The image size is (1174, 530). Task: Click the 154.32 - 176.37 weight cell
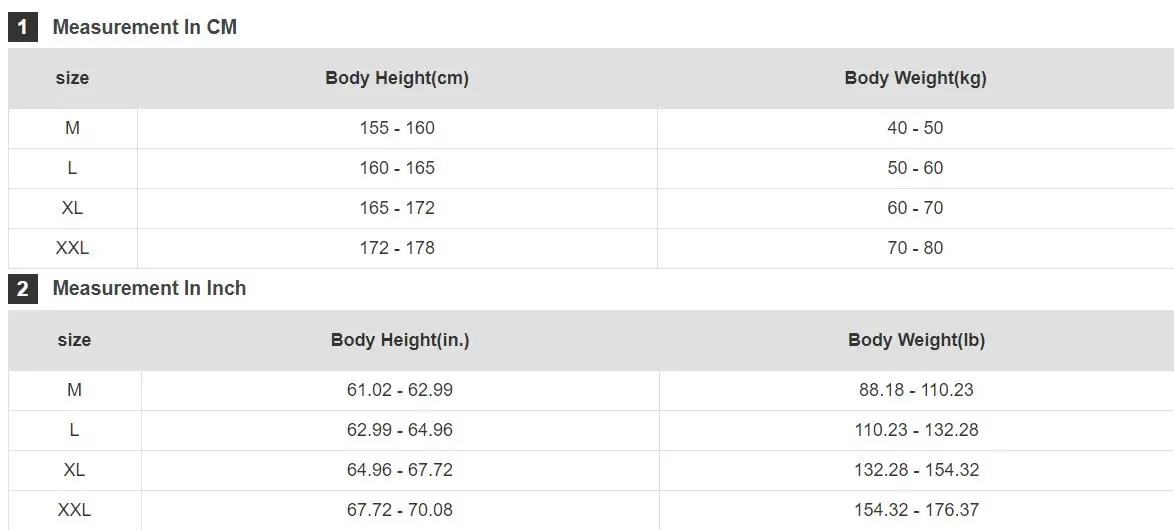[x=916, y=510]
